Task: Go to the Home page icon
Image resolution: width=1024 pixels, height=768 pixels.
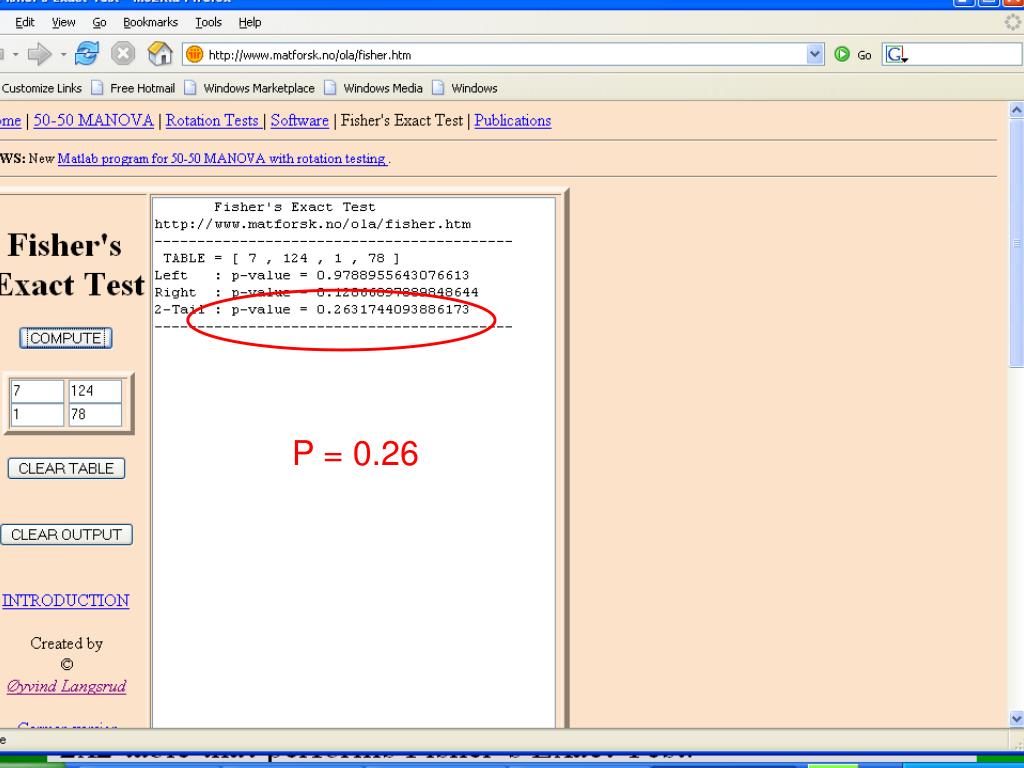Action: click(160, 54)
